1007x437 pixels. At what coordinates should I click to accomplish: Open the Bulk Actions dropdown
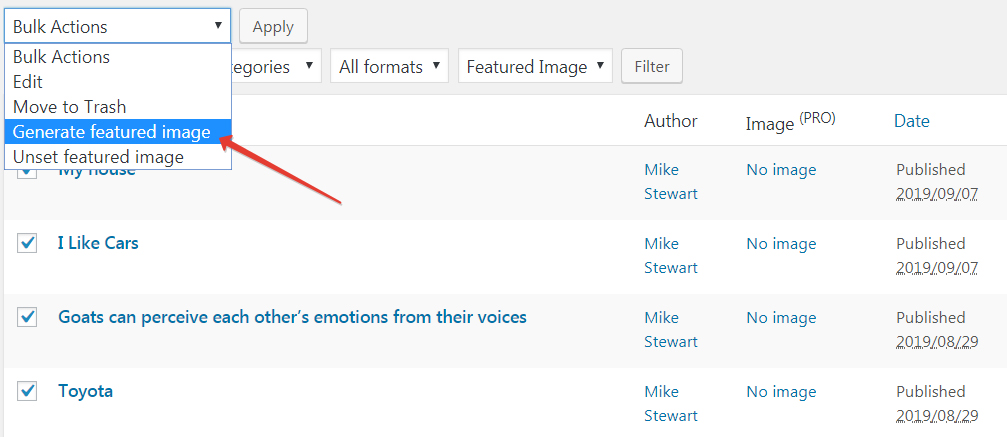pyautogui.click(x=118, y=26)
